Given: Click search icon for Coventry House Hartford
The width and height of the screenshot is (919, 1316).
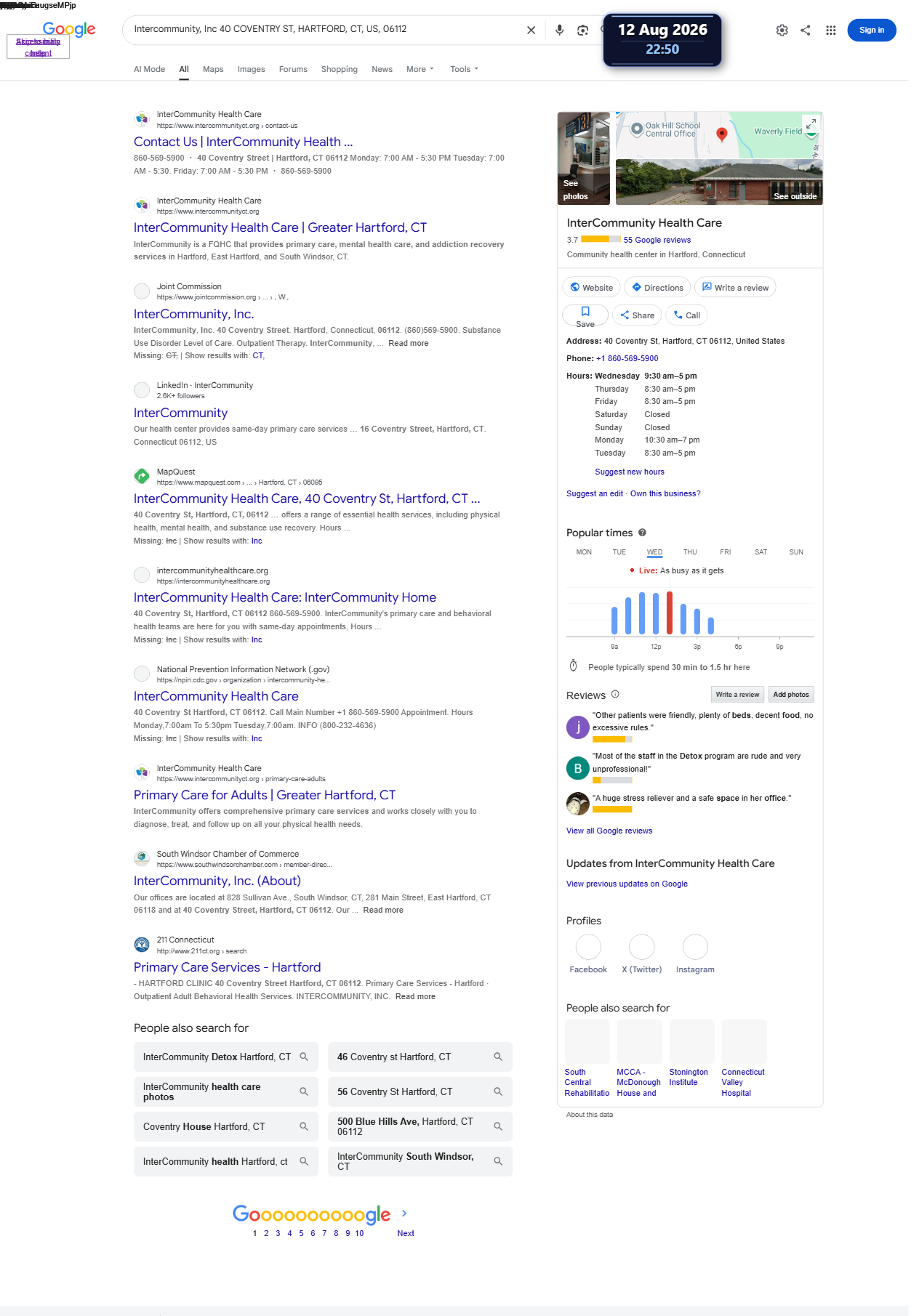Looking at the screenshot, I should click(304, 1126).
